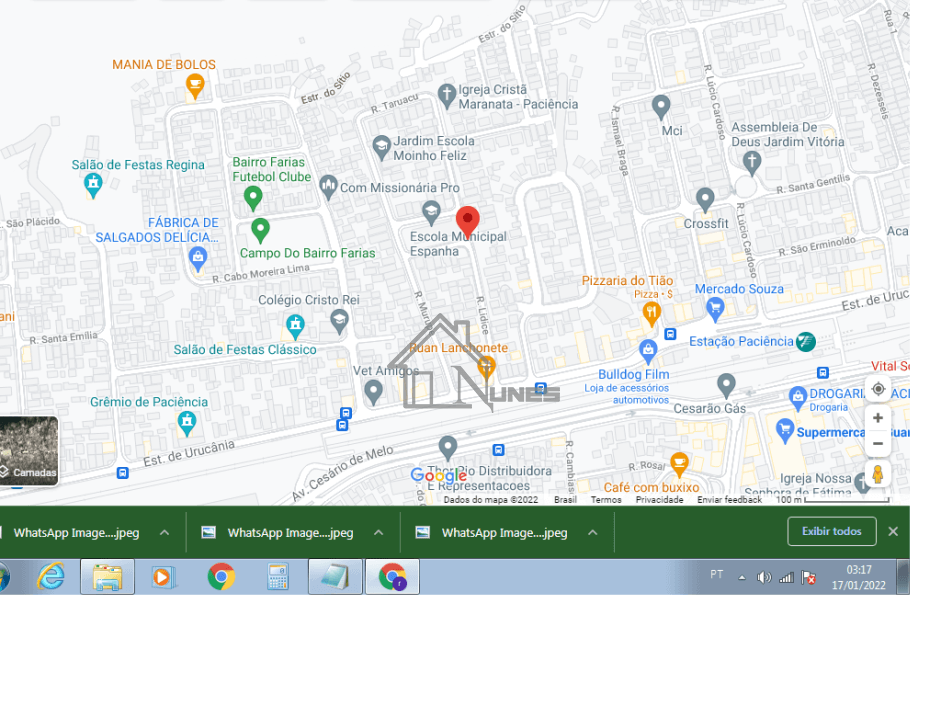This screenshot has height=706, width=941.
Task: Select the Grêmio de Paciência pin
Action: [187, 424]
